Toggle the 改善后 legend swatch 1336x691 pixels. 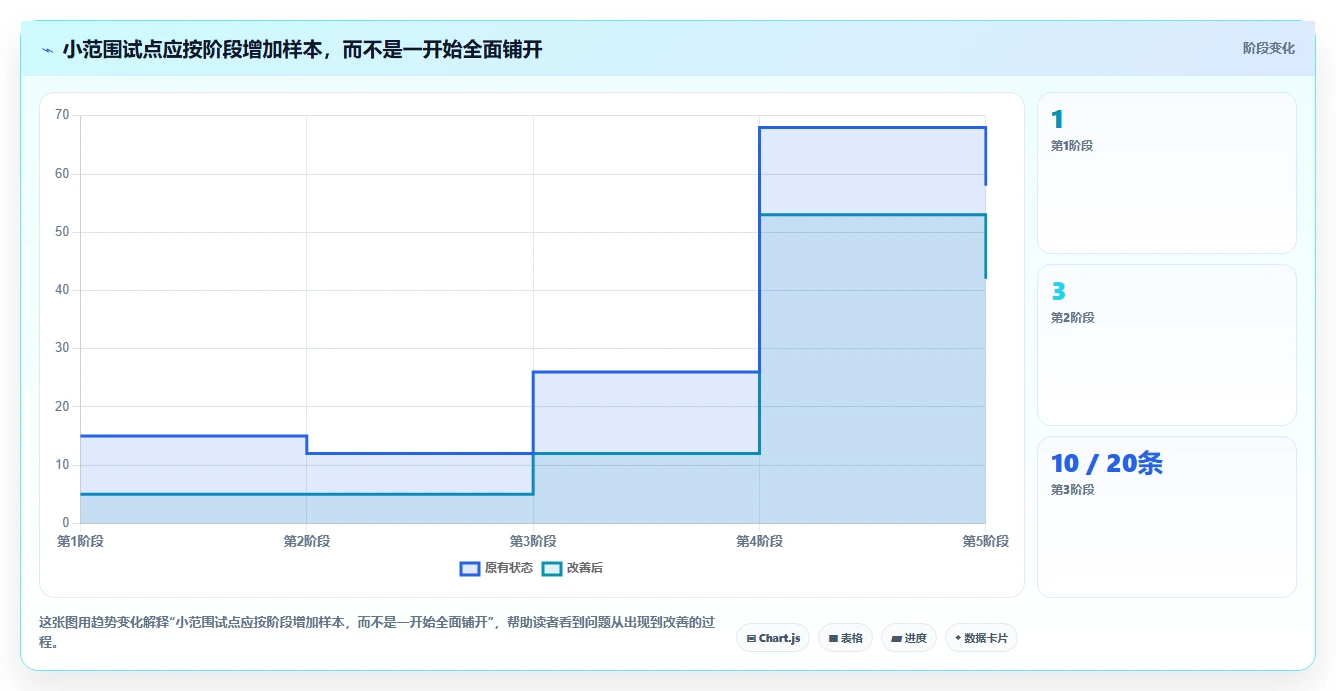point(552,568)
